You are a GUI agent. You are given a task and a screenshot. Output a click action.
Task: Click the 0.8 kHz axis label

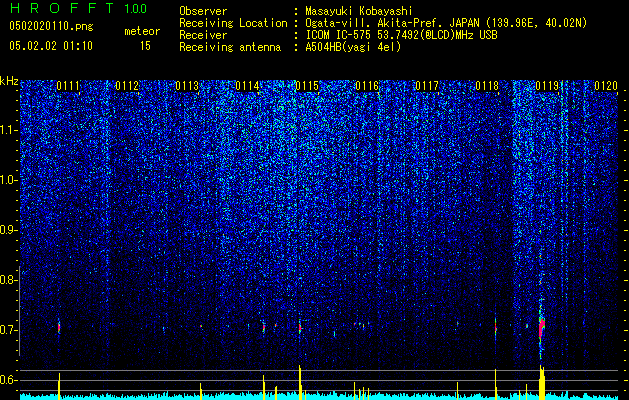pos(9,280)
